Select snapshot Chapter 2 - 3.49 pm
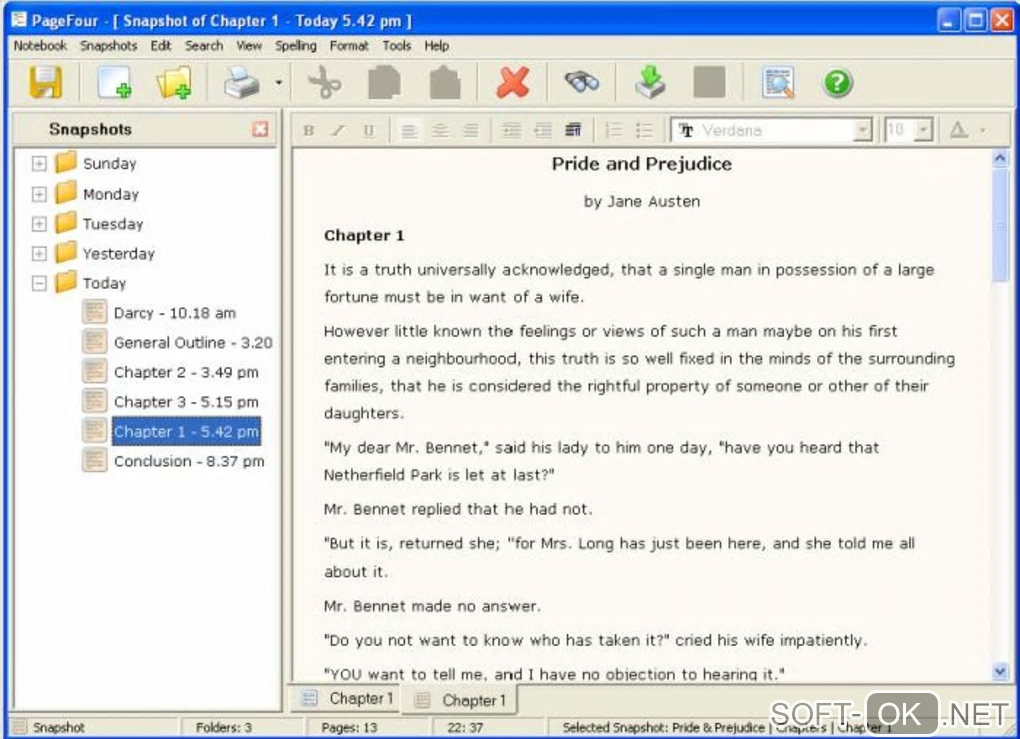The image size is (1020, 739). [186, 372]
